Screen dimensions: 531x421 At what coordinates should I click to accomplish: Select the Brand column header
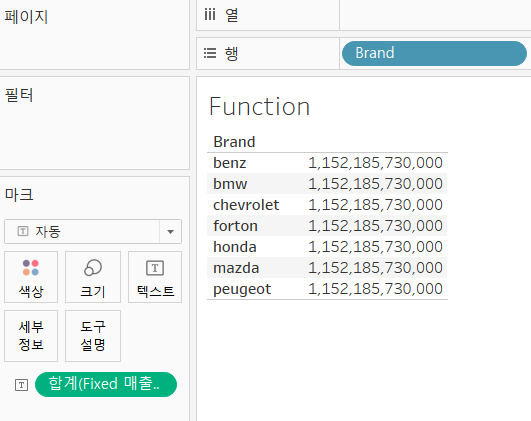tap(234, 142)
